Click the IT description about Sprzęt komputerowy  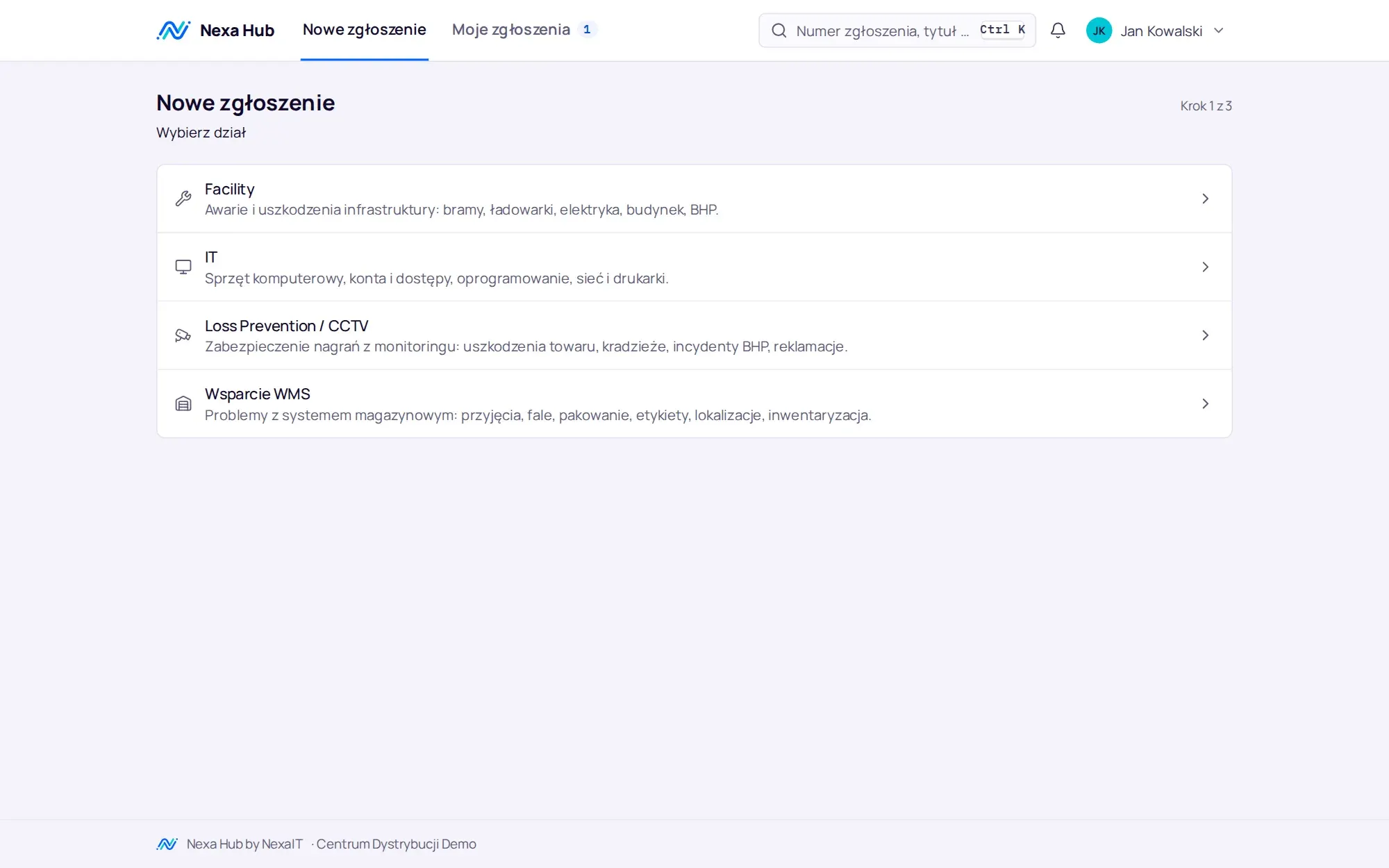pyautogui.click(x=437, y=278)
